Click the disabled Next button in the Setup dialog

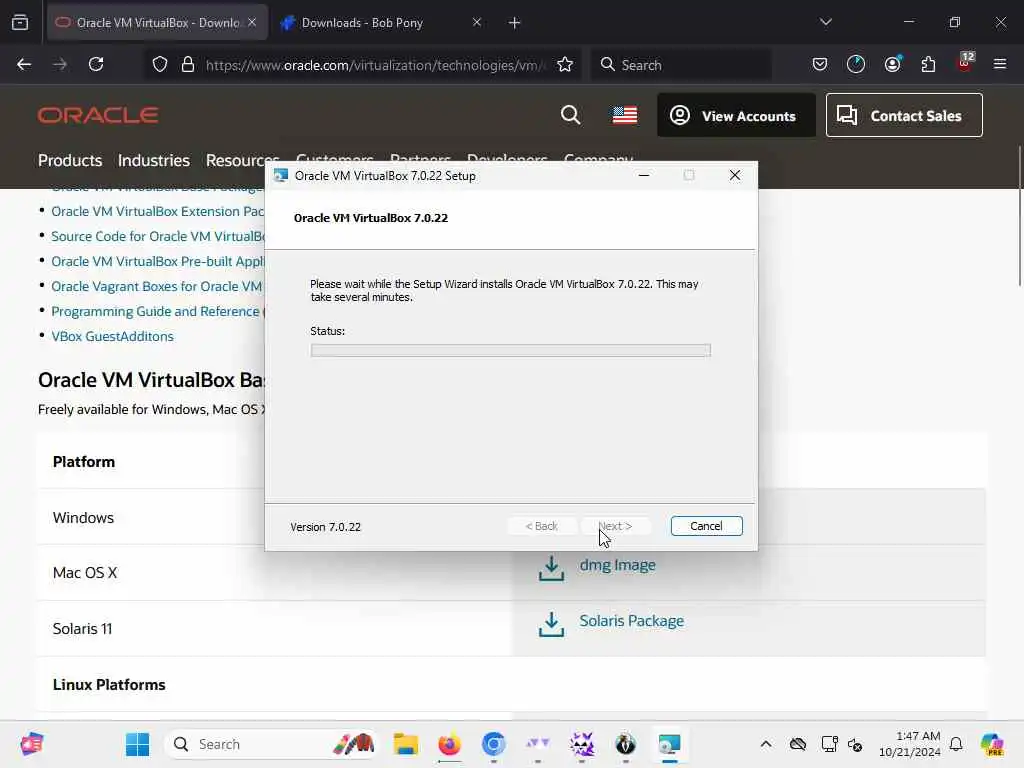click(615, 526)
